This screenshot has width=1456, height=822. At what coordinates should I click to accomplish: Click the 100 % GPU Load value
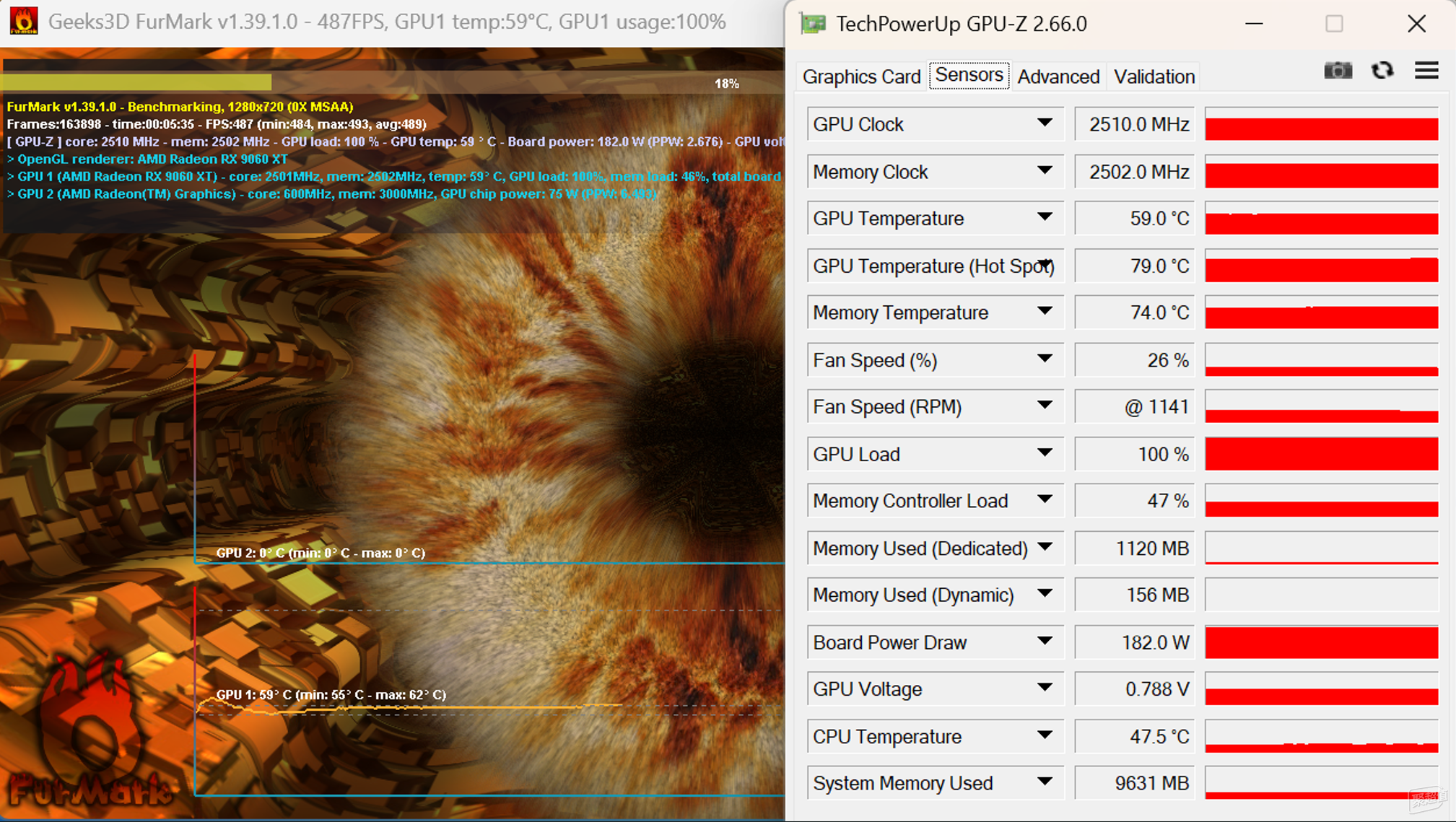1134,454
